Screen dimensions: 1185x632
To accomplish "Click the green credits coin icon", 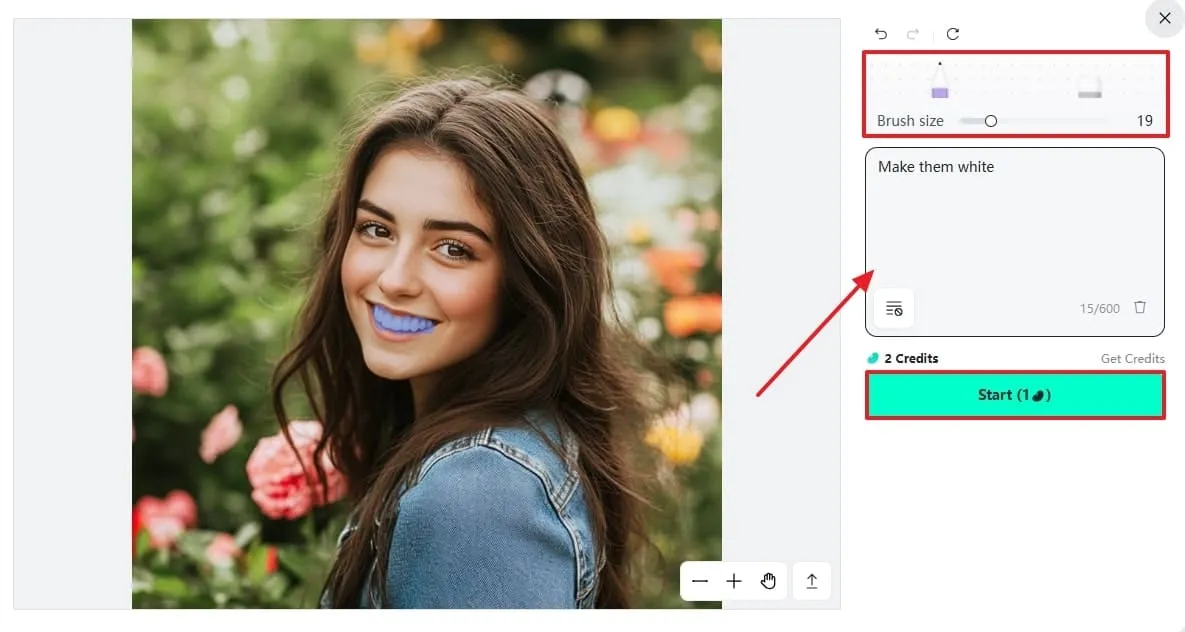I will [873, 358].
